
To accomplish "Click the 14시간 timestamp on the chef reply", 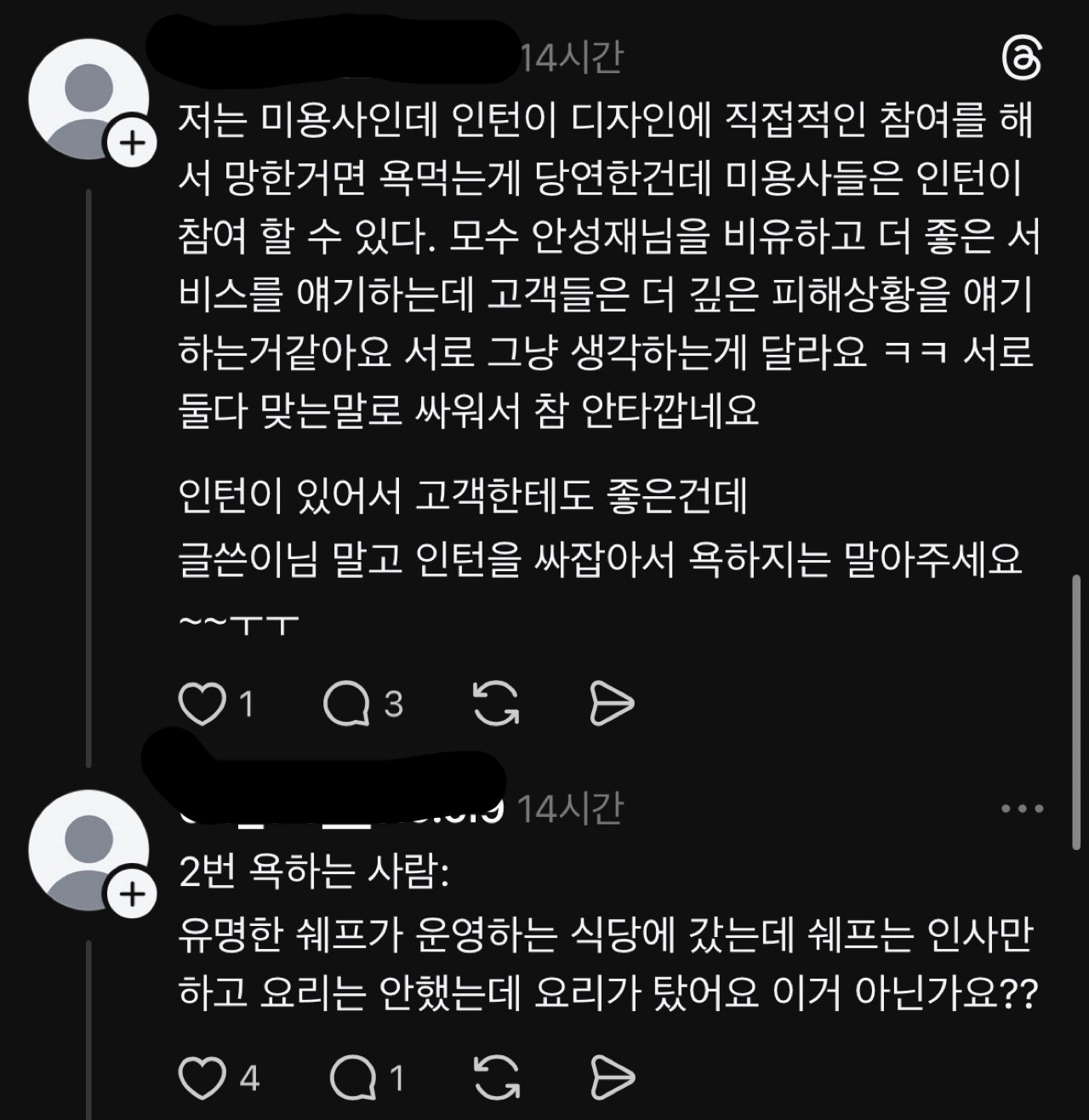I will click(571, 809).
